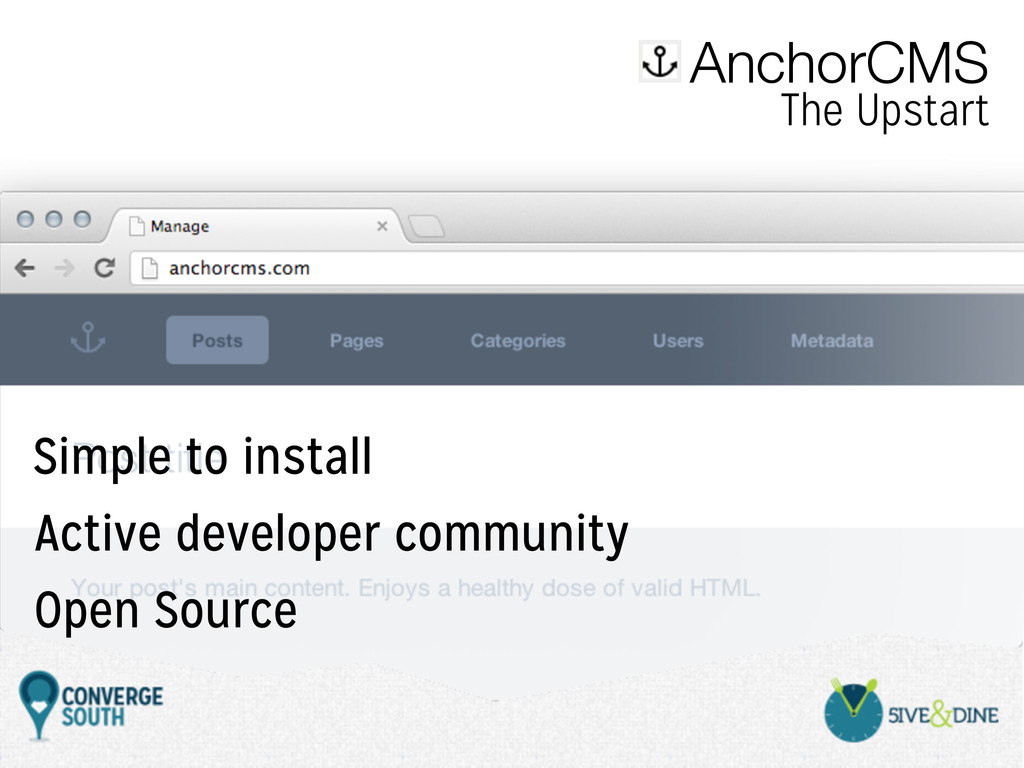Click the post main content text area
Screen dimensions: 1024x768
[415, 588]
